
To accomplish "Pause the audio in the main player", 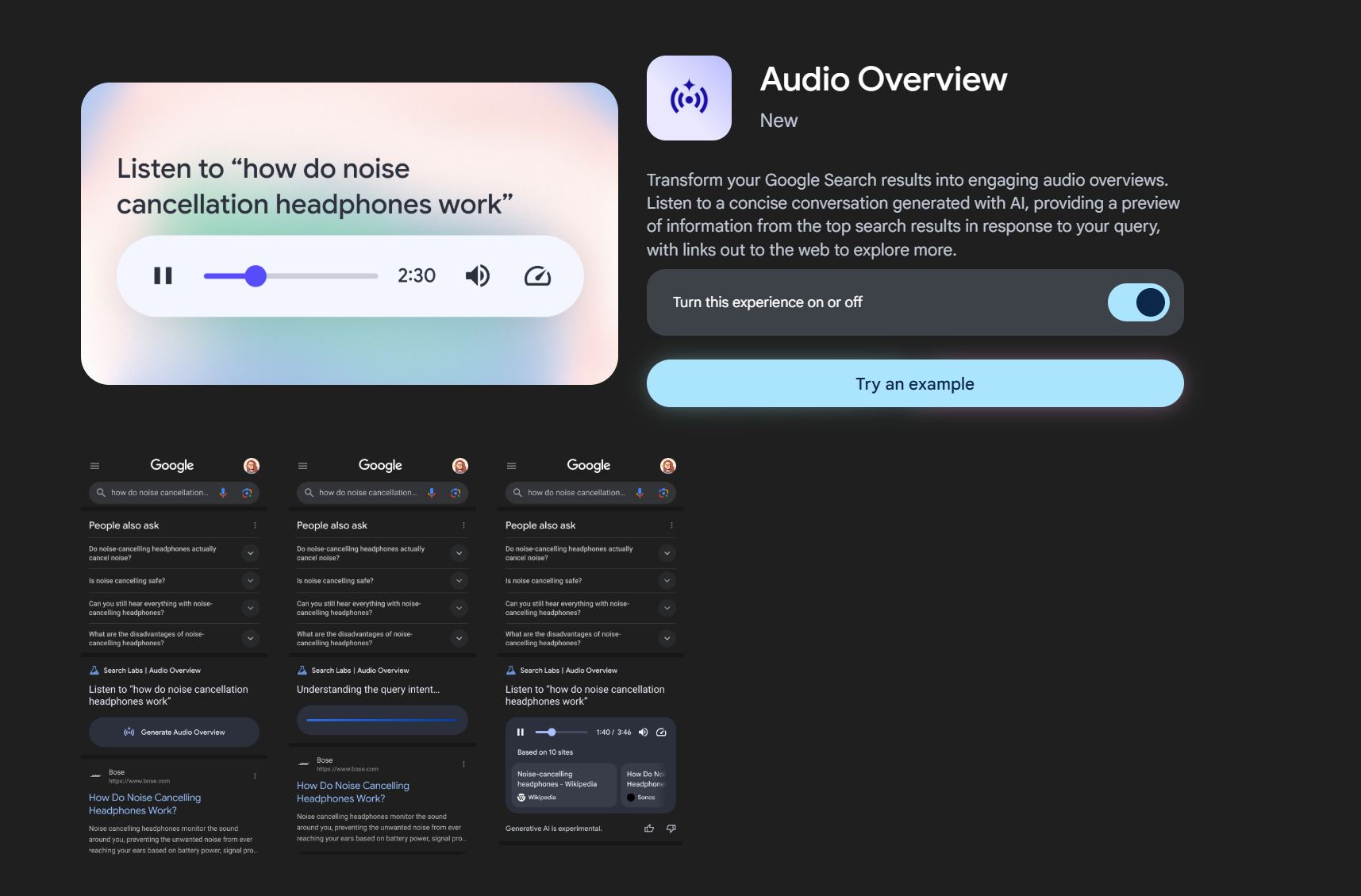I will [x=162, y=275].
